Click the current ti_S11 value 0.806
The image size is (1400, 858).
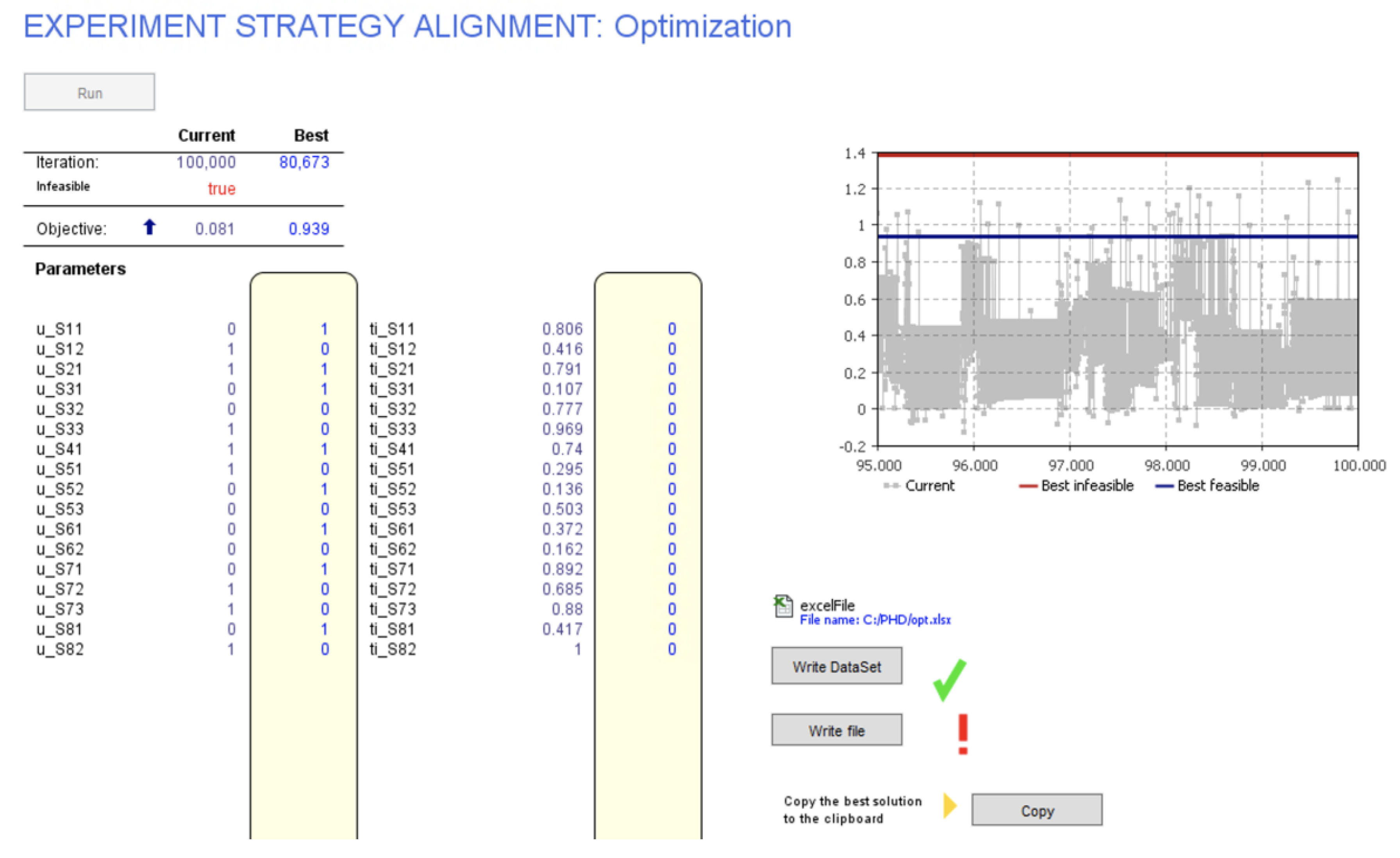pos(562,329)
